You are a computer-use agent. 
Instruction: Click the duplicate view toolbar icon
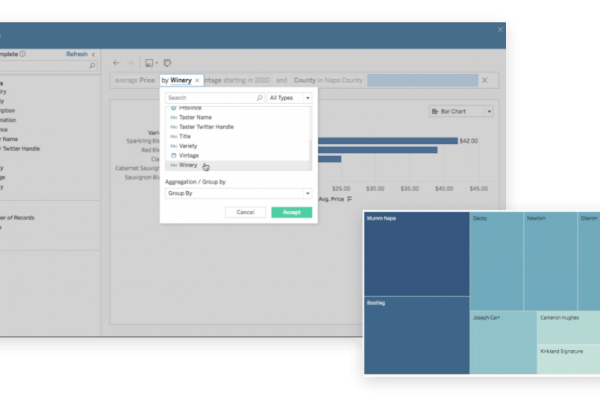coord(167,63)
